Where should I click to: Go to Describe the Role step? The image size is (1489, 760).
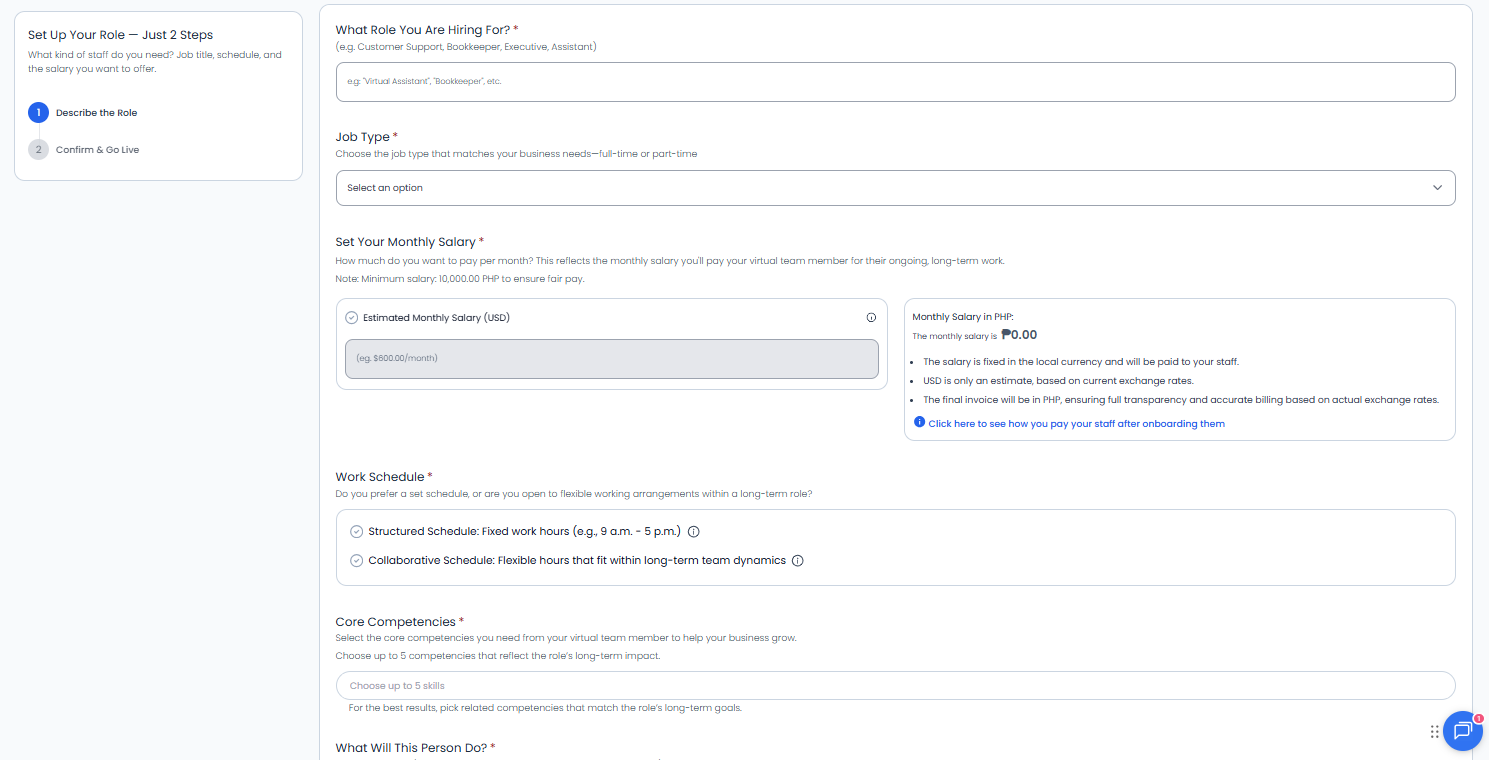(97, 113)
